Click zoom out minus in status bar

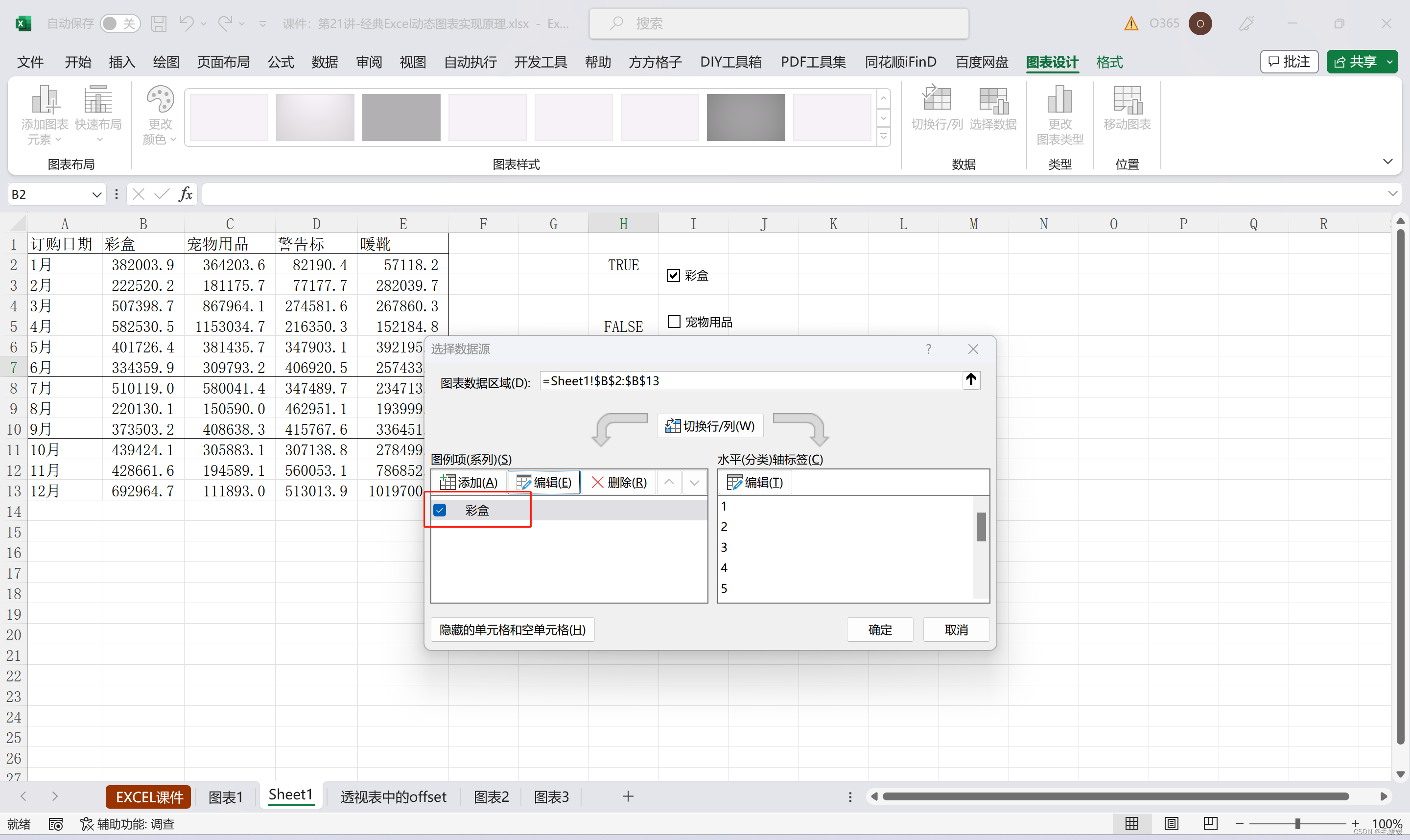[x=1240, y=823]
